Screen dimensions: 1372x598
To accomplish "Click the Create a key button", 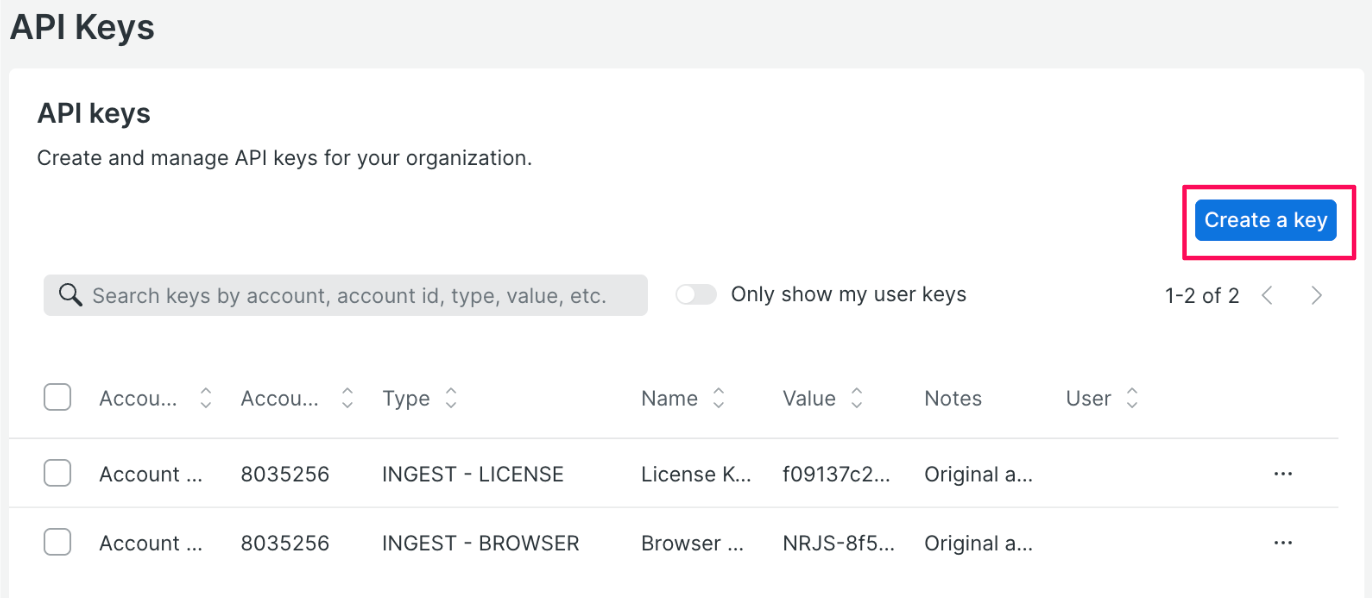I will point(1265,220).
